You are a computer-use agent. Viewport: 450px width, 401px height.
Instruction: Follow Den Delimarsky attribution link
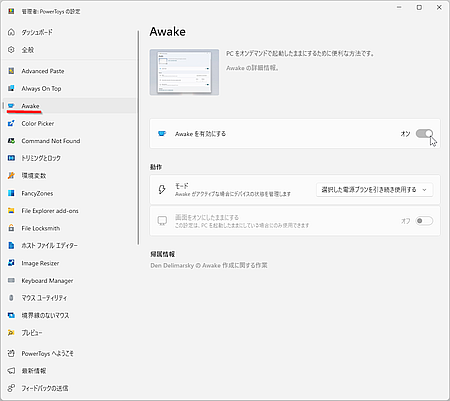[x=209, y=266]
